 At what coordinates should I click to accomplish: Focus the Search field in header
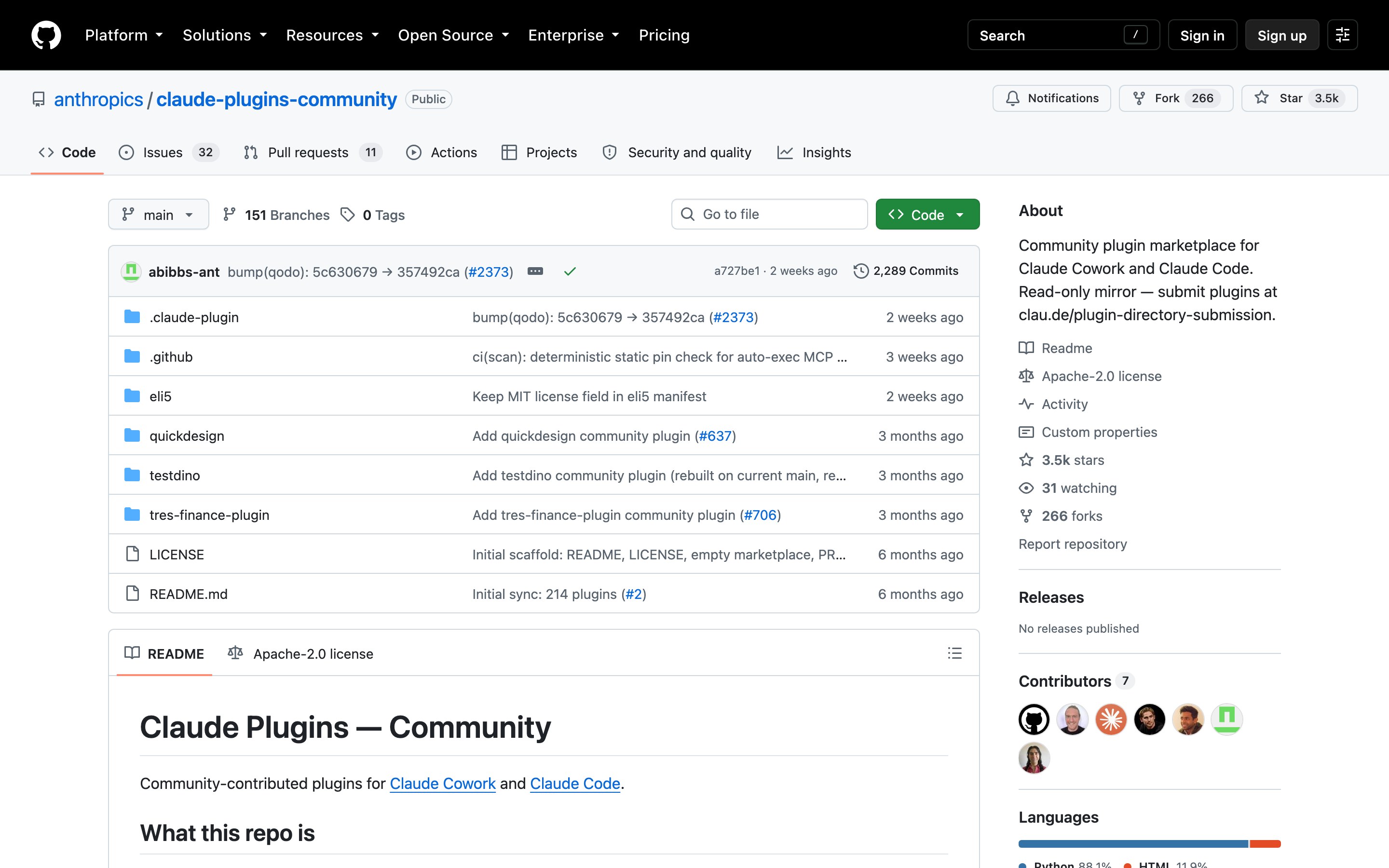pos(1063,35)
